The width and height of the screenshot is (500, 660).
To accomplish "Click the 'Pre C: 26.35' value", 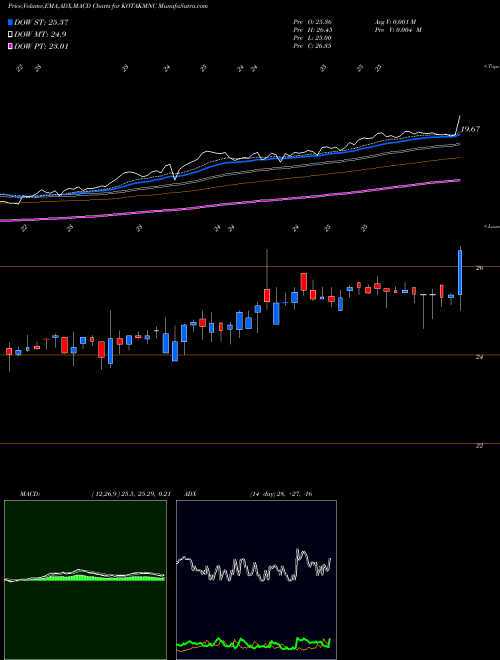I will click(x=312, y=46).
